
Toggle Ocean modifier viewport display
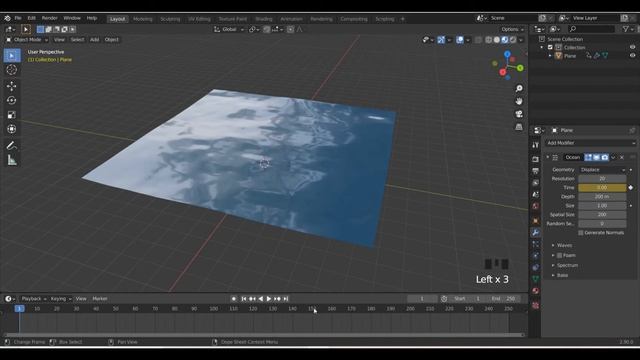point(596,158)
